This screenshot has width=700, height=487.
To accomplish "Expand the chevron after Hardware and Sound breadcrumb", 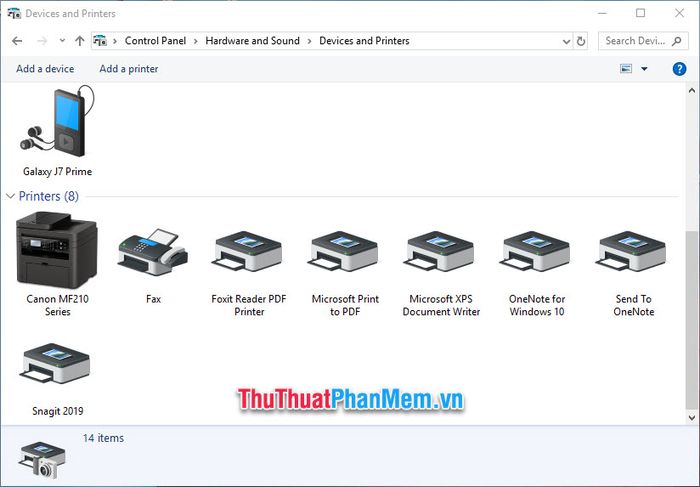I will click(x=309, y=41).
